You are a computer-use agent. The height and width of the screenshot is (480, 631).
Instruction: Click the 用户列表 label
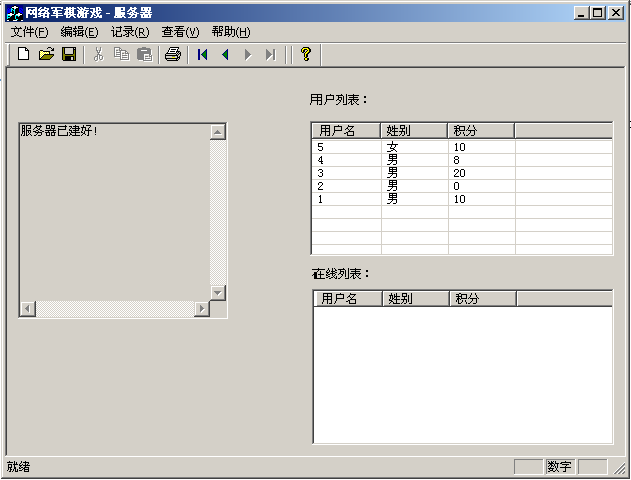click(x=338, y=99)
